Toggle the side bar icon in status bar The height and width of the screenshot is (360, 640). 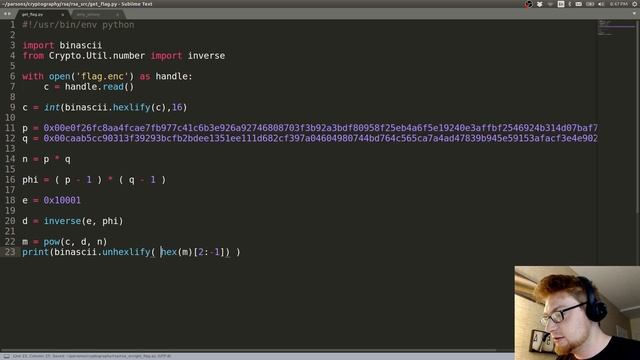7,356
